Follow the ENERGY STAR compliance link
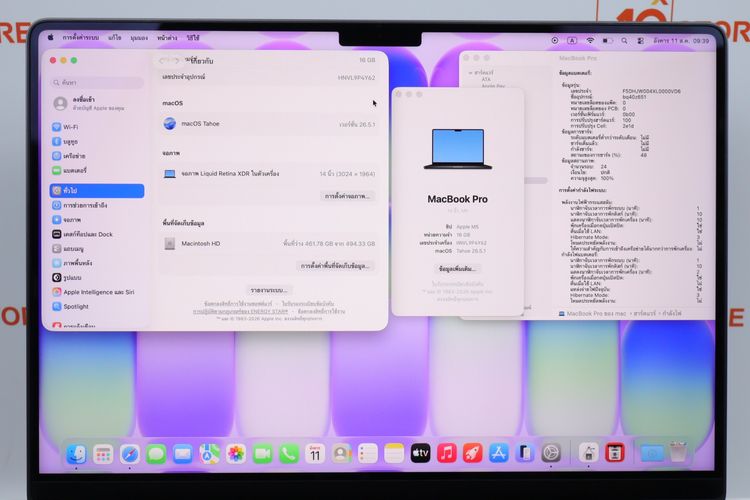The height and width of the screenshot is (500, 750). coord(241,311)
